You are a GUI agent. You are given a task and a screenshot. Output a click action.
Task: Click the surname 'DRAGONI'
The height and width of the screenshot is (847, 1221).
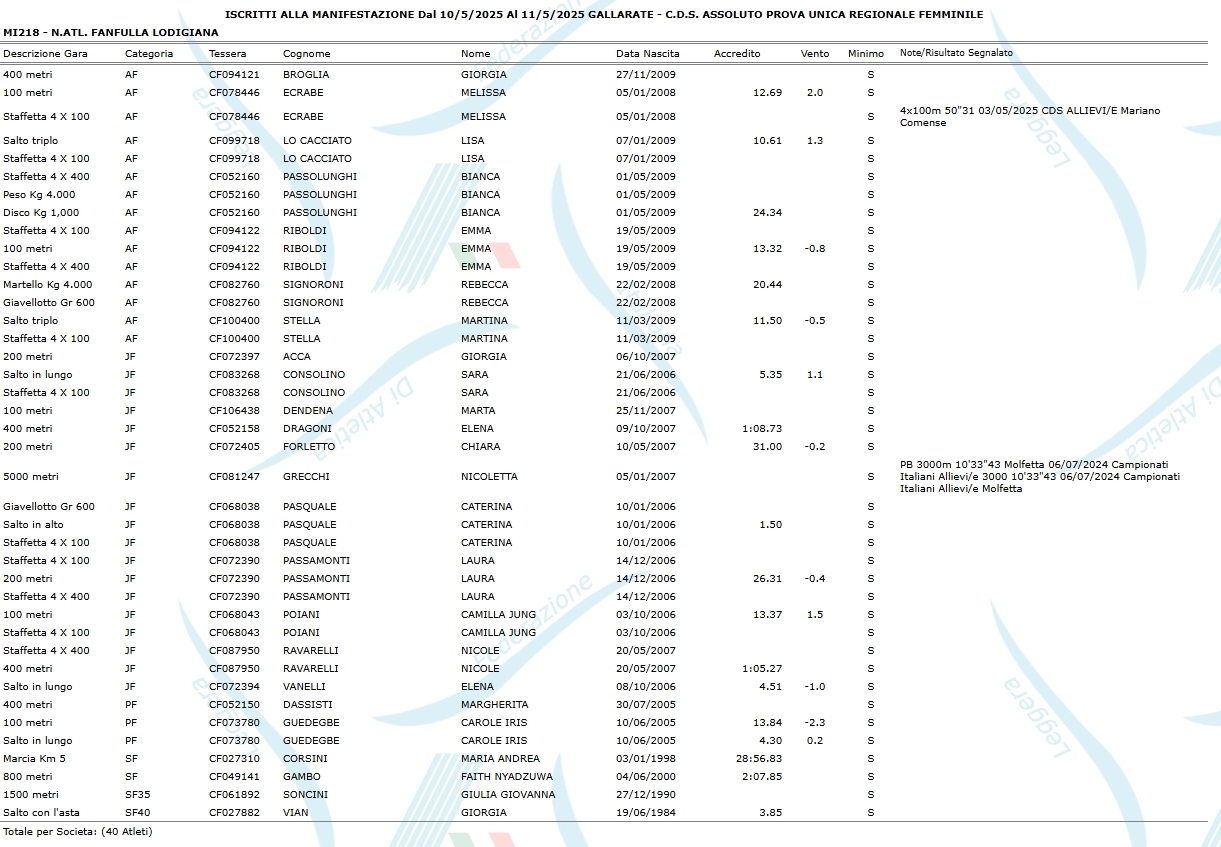[307, 429]
